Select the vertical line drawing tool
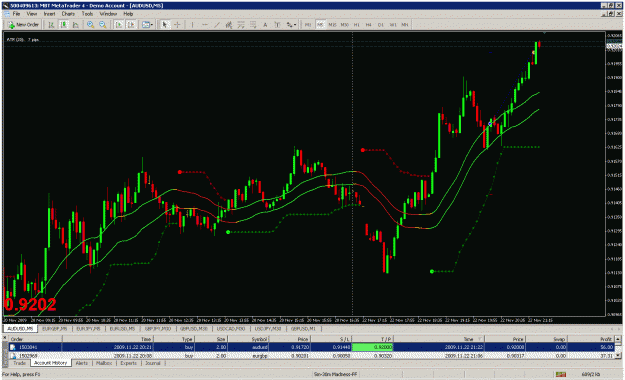625x380 pixels. pyautogui.click(x=193, y=25)
